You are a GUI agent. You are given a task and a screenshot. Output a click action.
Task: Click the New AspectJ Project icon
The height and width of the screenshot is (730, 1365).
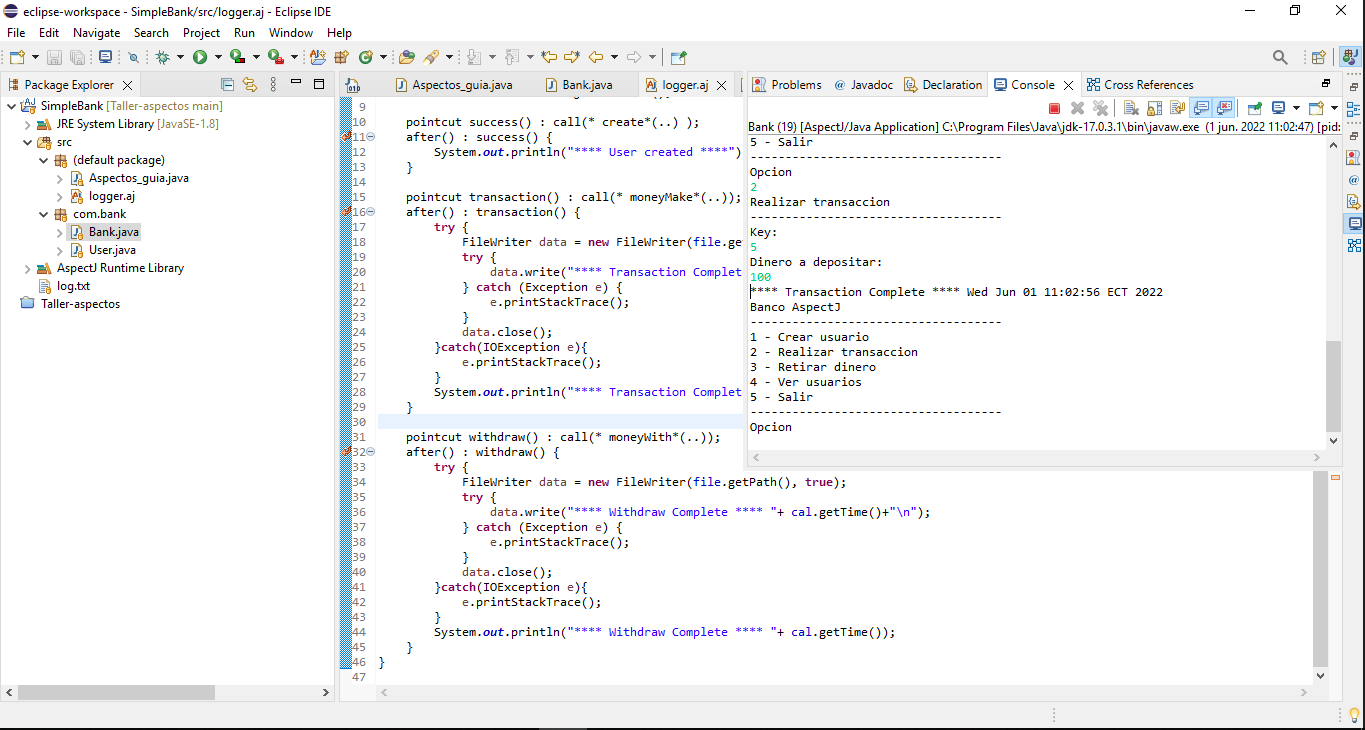click(x=318, y=57)
